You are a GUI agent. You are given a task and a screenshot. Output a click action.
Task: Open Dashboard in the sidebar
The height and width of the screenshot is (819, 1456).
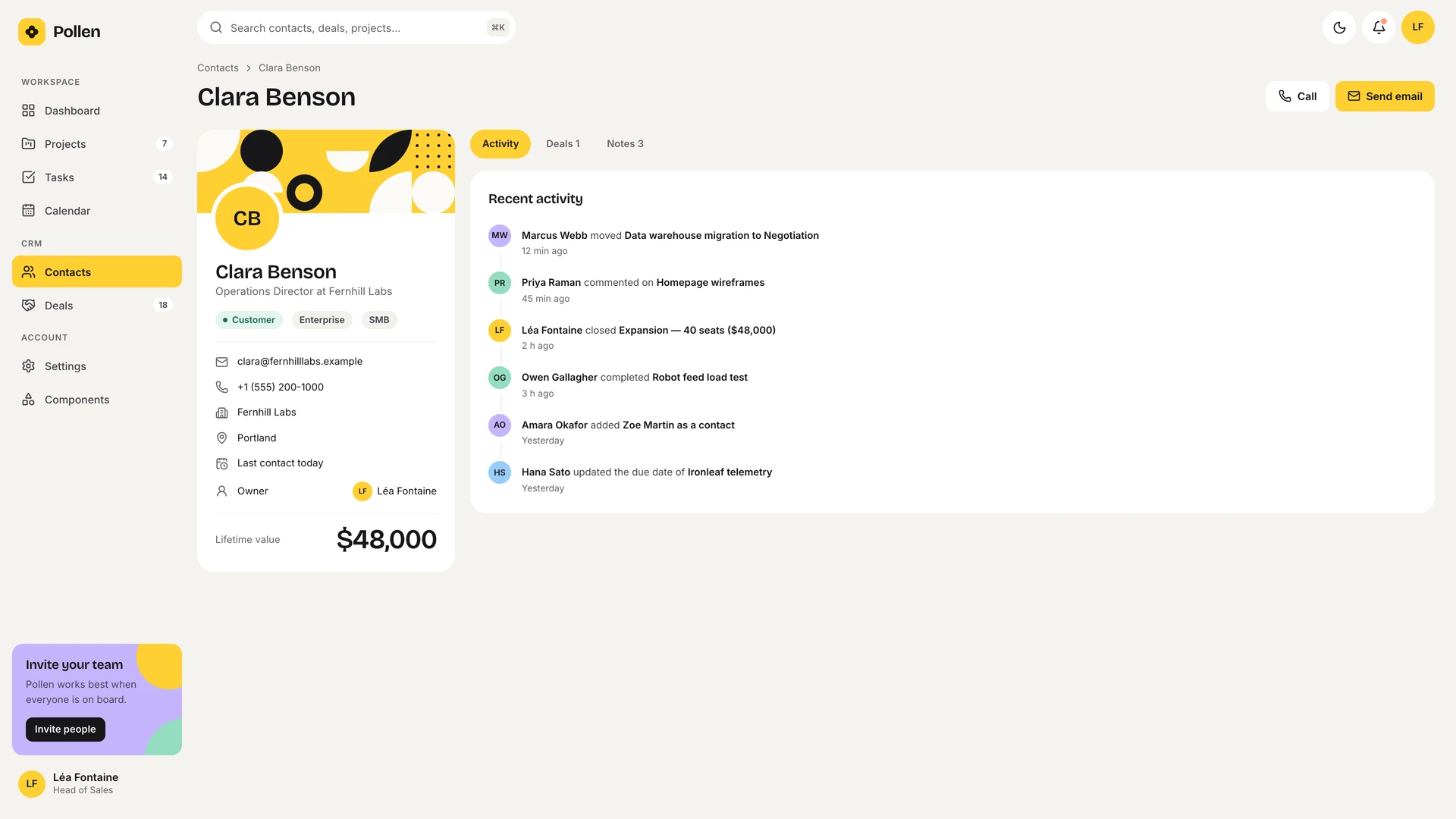click(97, 111)
